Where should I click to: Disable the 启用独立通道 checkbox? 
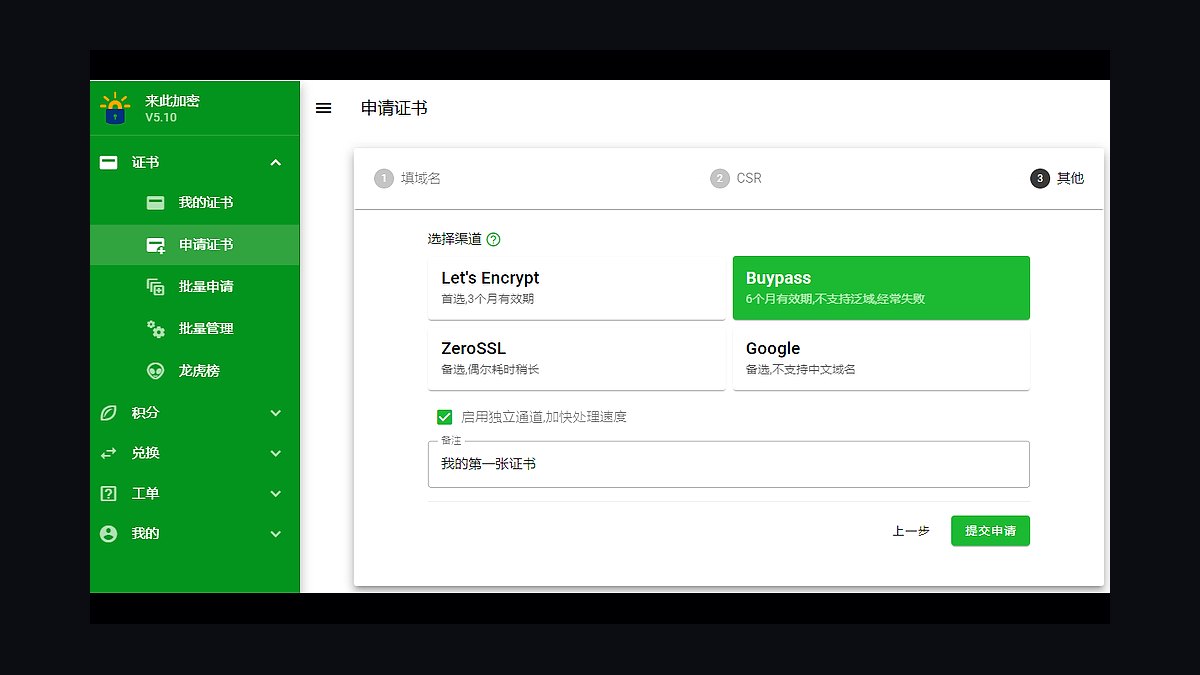pos(444,417)
